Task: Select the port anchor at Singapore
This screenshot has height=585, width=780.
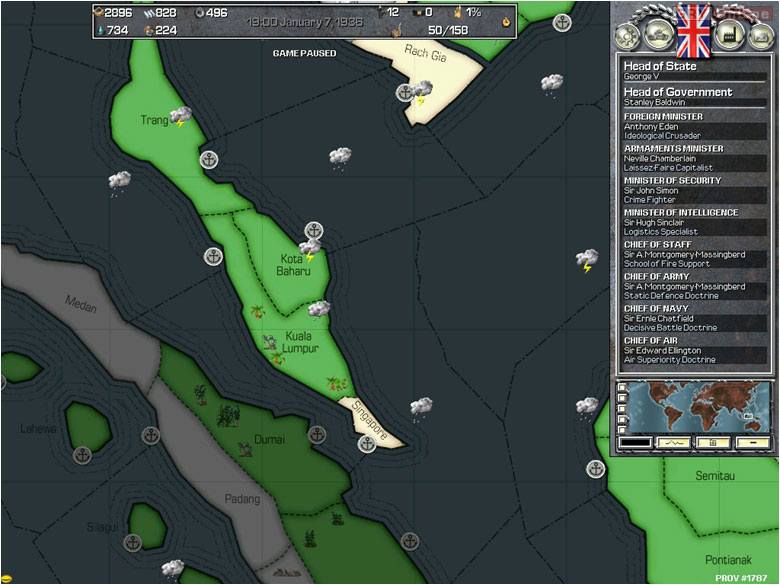Action: [x=367, y=443]
